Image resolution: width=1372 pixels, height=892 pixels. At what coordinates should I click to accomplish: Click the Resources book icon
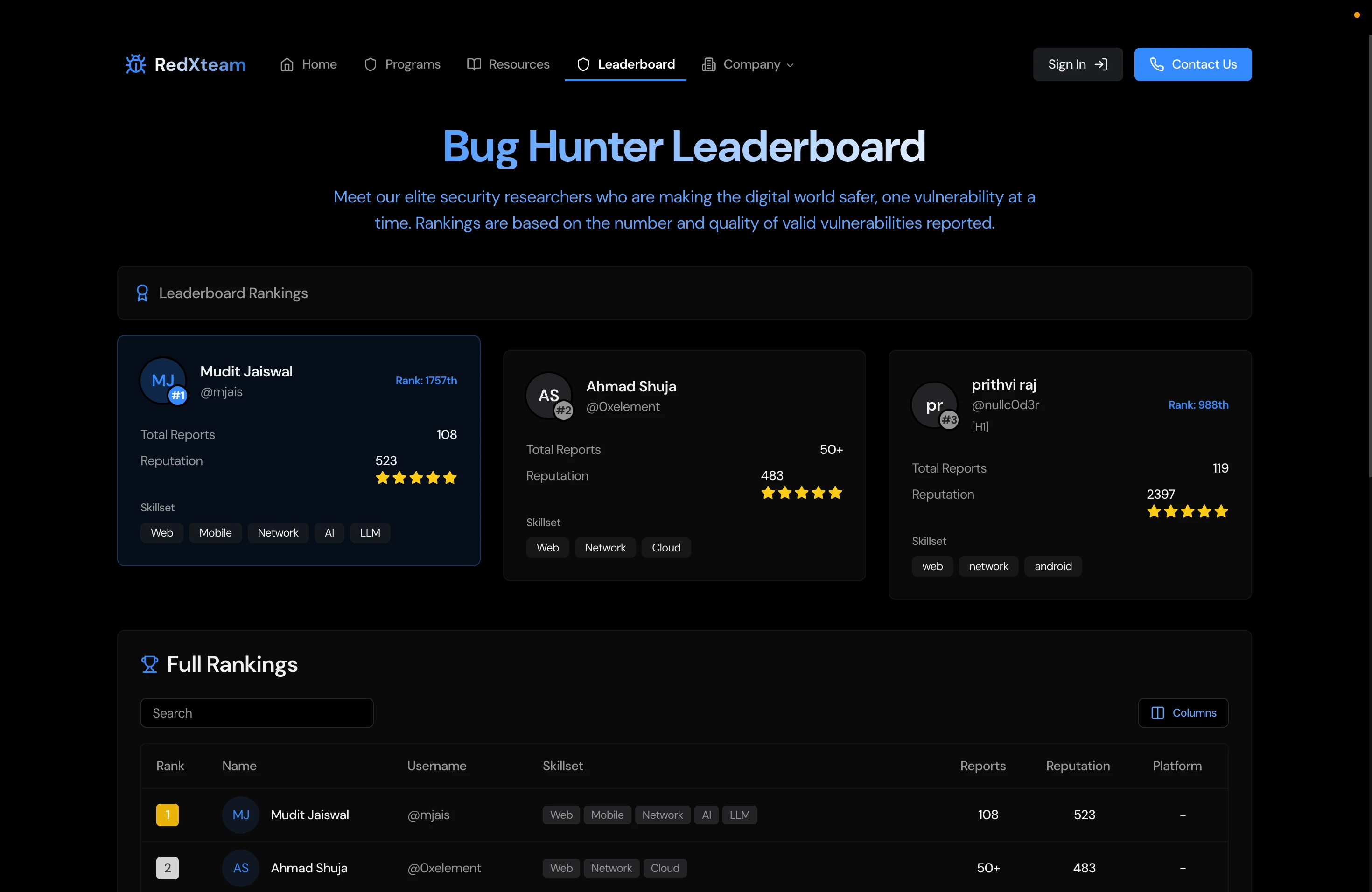click(474, 64)
